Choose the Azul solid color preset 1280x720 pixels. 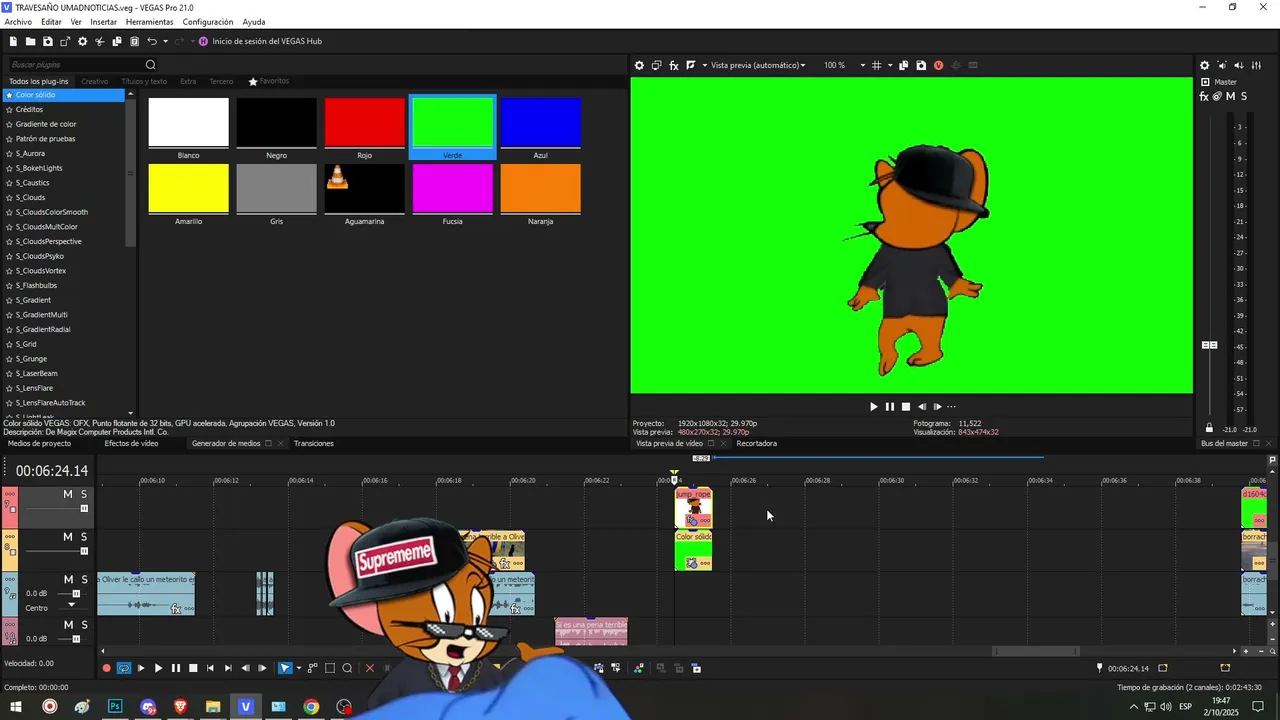541,128
